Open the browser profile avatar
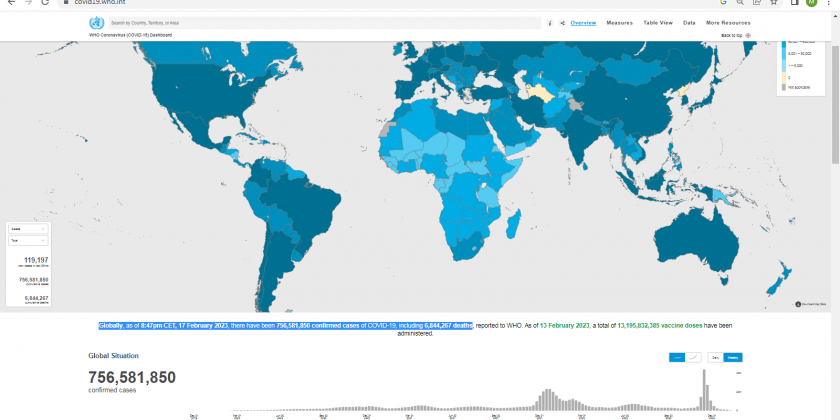 click(811, 3)
